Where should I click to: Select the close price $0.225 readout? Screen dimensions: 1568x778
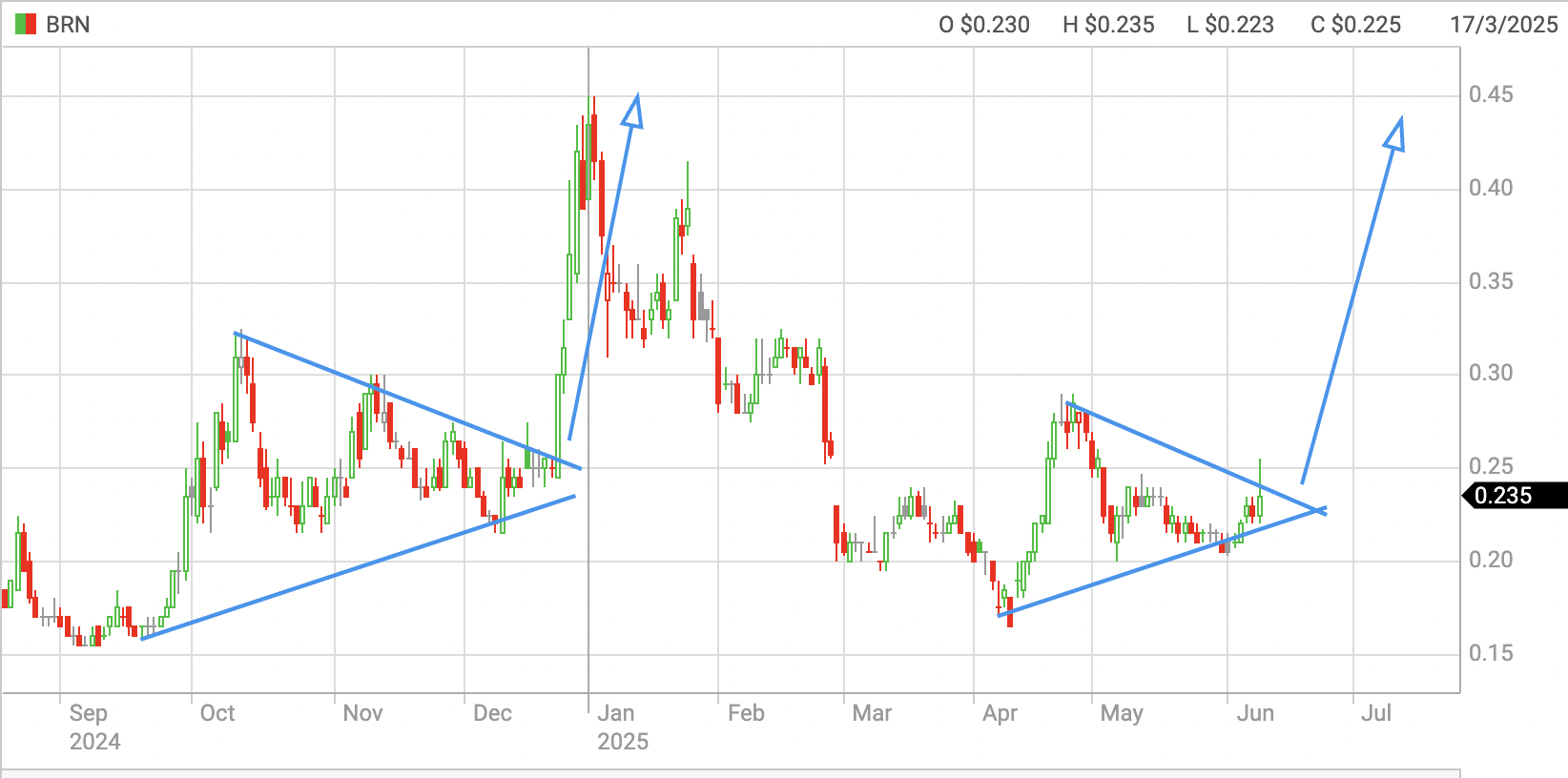pyautogui.click(x=1355, y=25)
